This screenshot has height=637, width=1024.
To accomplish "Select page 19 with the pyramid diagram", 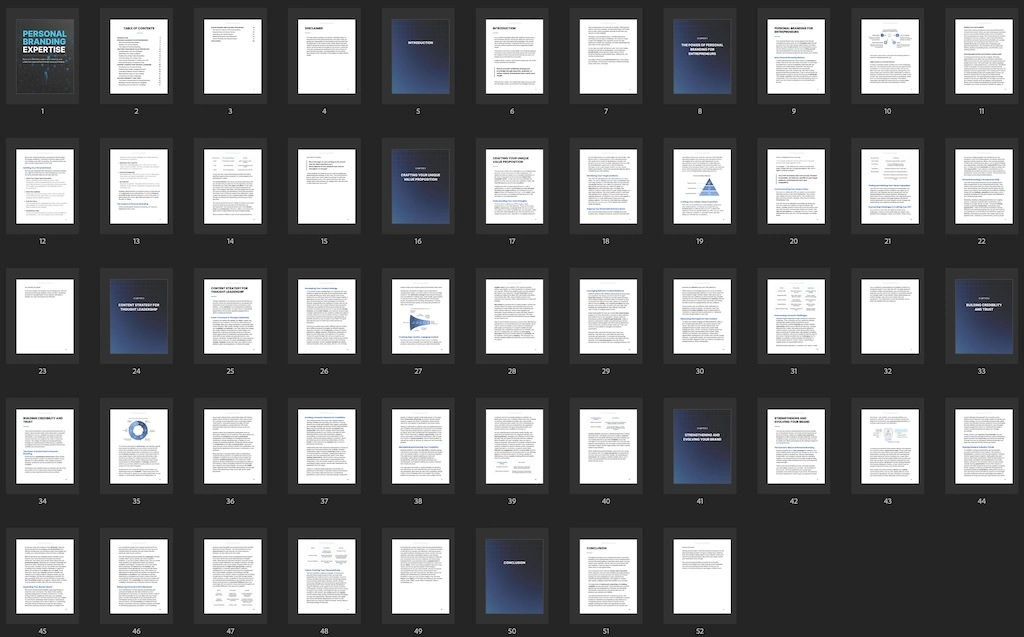I will tap(700, 187).
